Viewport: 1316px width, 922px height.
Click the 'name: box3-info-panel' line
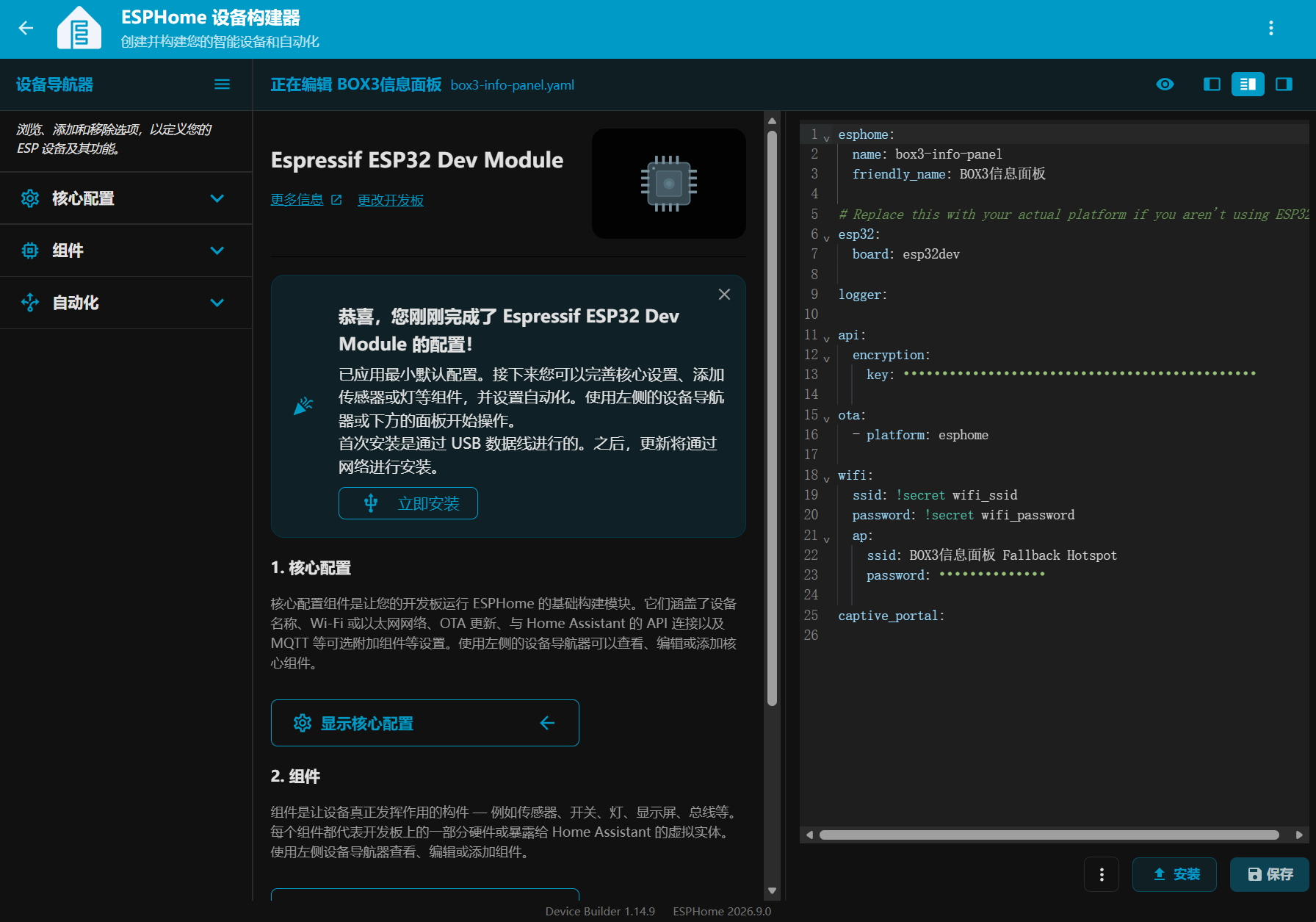tap(928, 154)
